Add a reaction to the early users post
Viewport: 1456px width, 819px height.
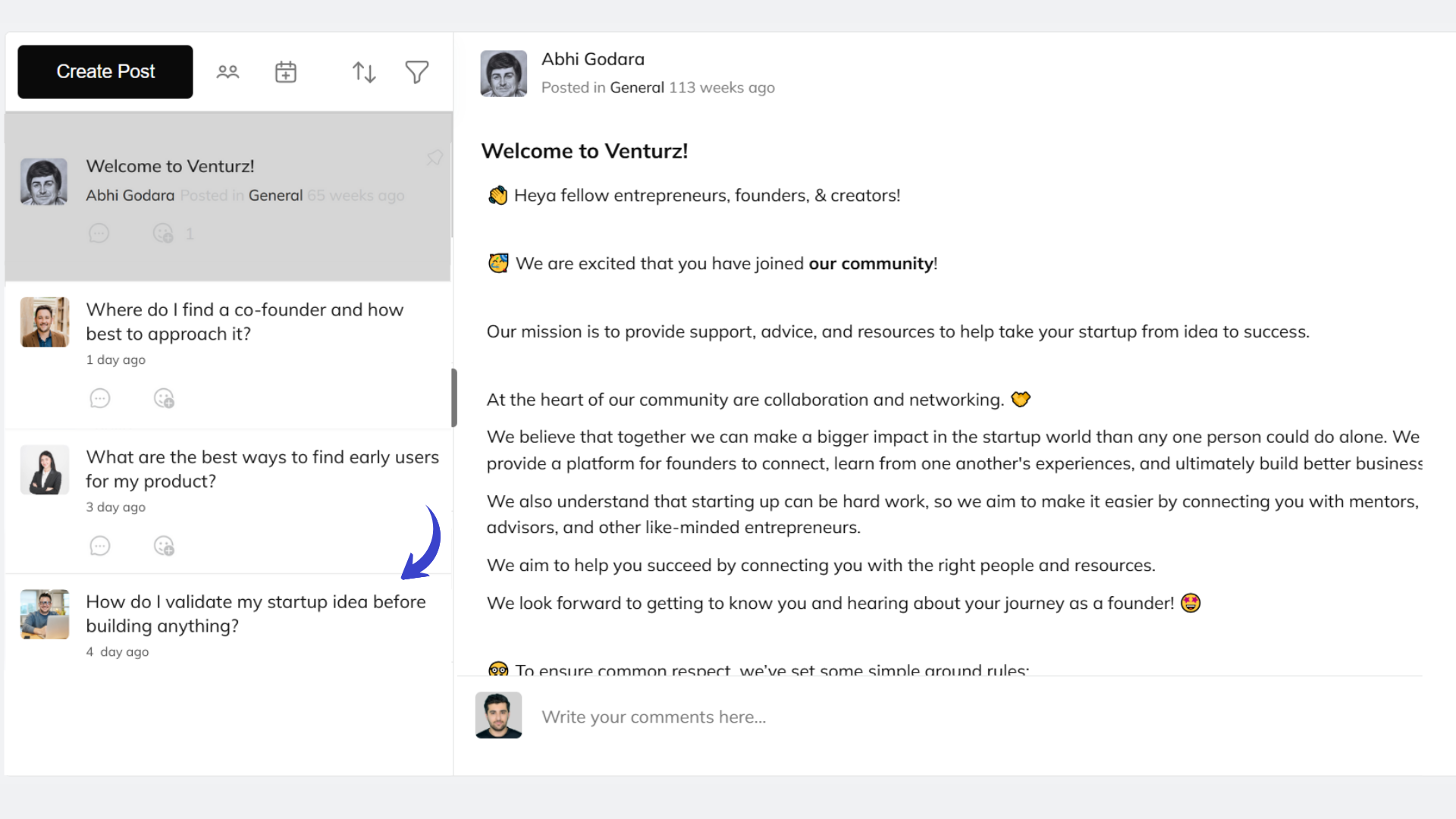(164, 545)
